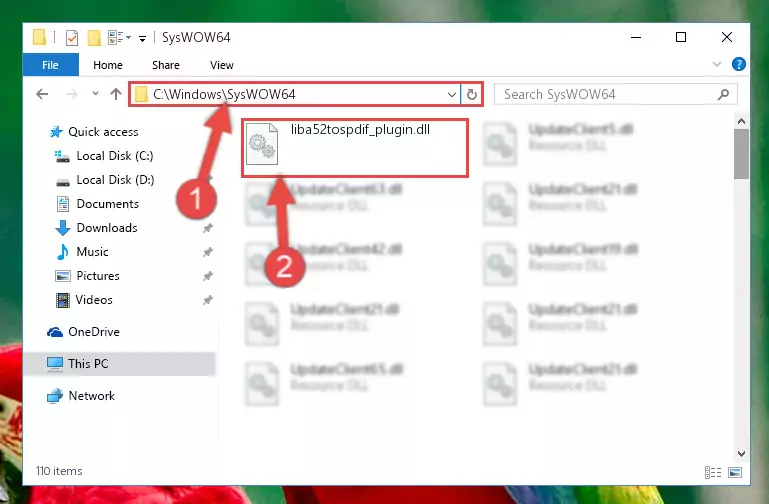The height and width of the screenshot is (504, 769).
Task: Click the Search SysWOW64 field
Action: coord(615,94)
